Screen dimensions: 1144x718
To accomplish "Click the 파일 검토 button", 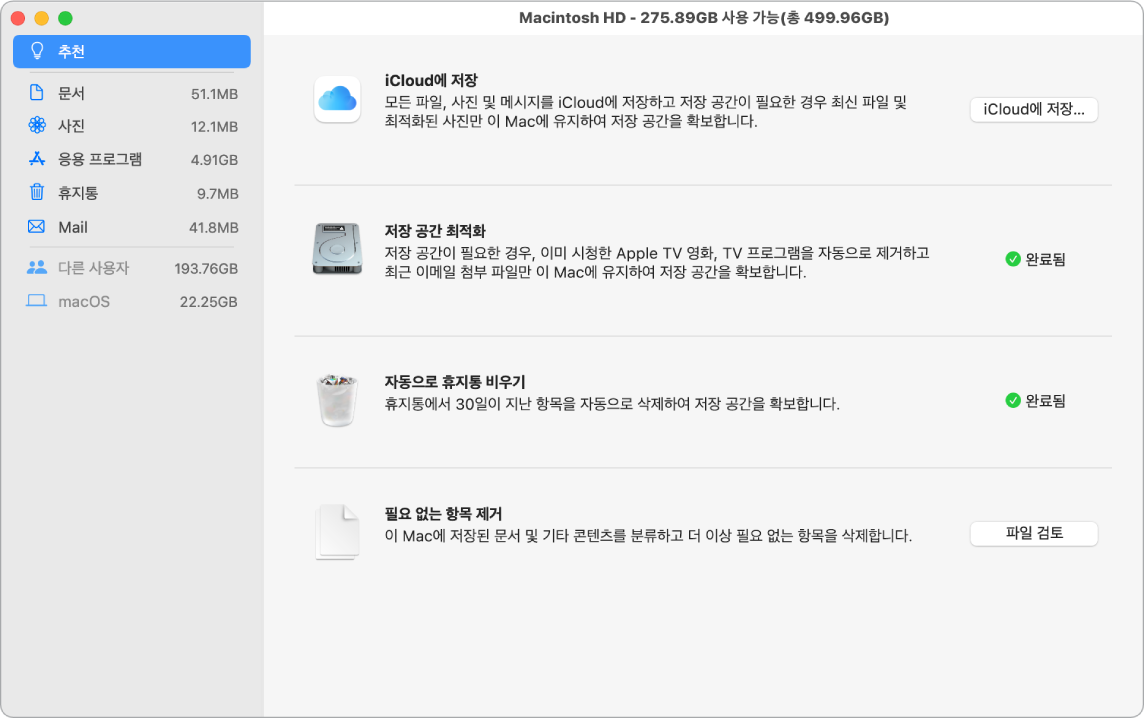I will point(1034,533).
